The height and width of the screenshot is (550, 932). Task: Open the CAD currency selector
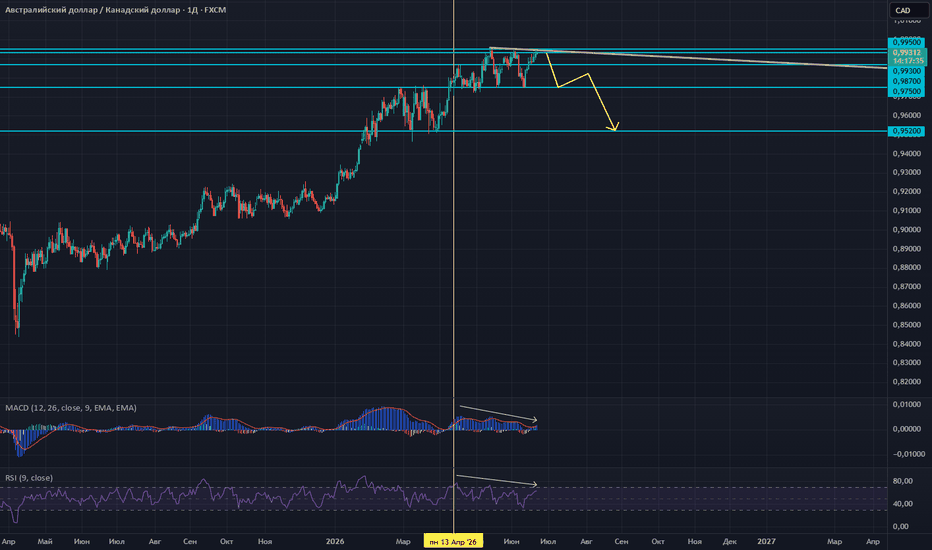pyautogui.click(x=909, y=10)
